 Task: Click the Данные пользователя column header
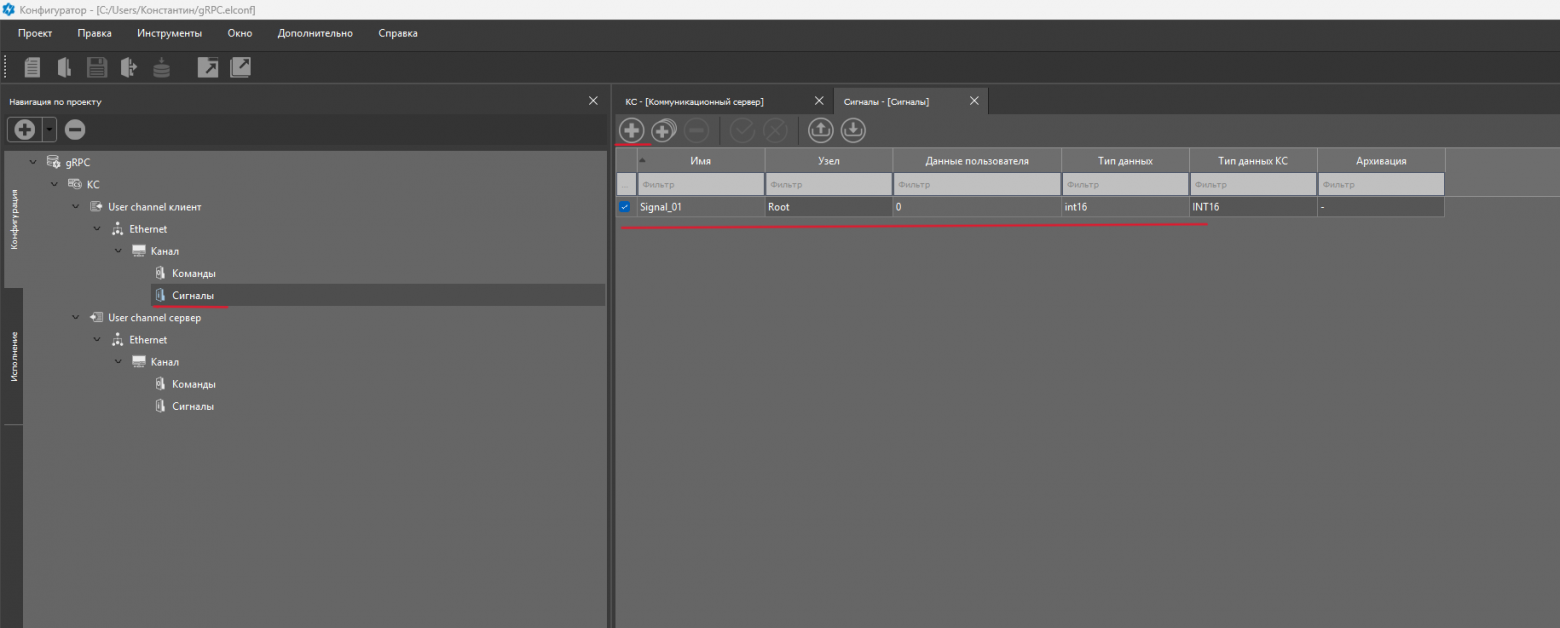click(x=977, y=160)
